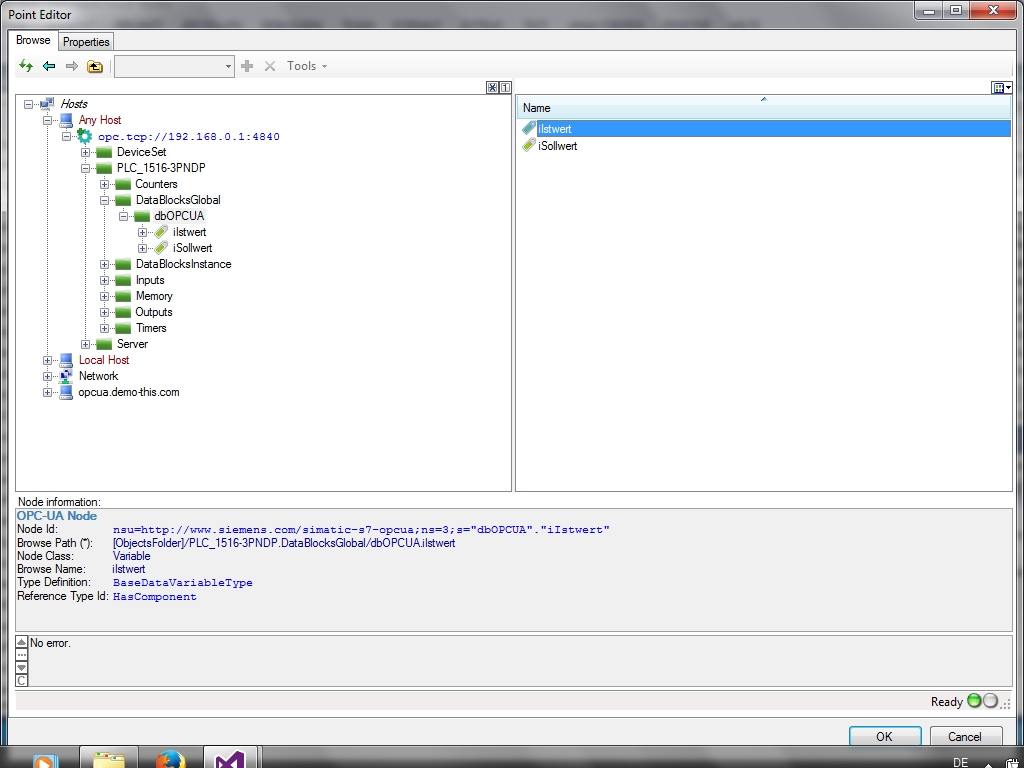
Task: Open Visual Studio from the taskbar
Action: point(230,760)
